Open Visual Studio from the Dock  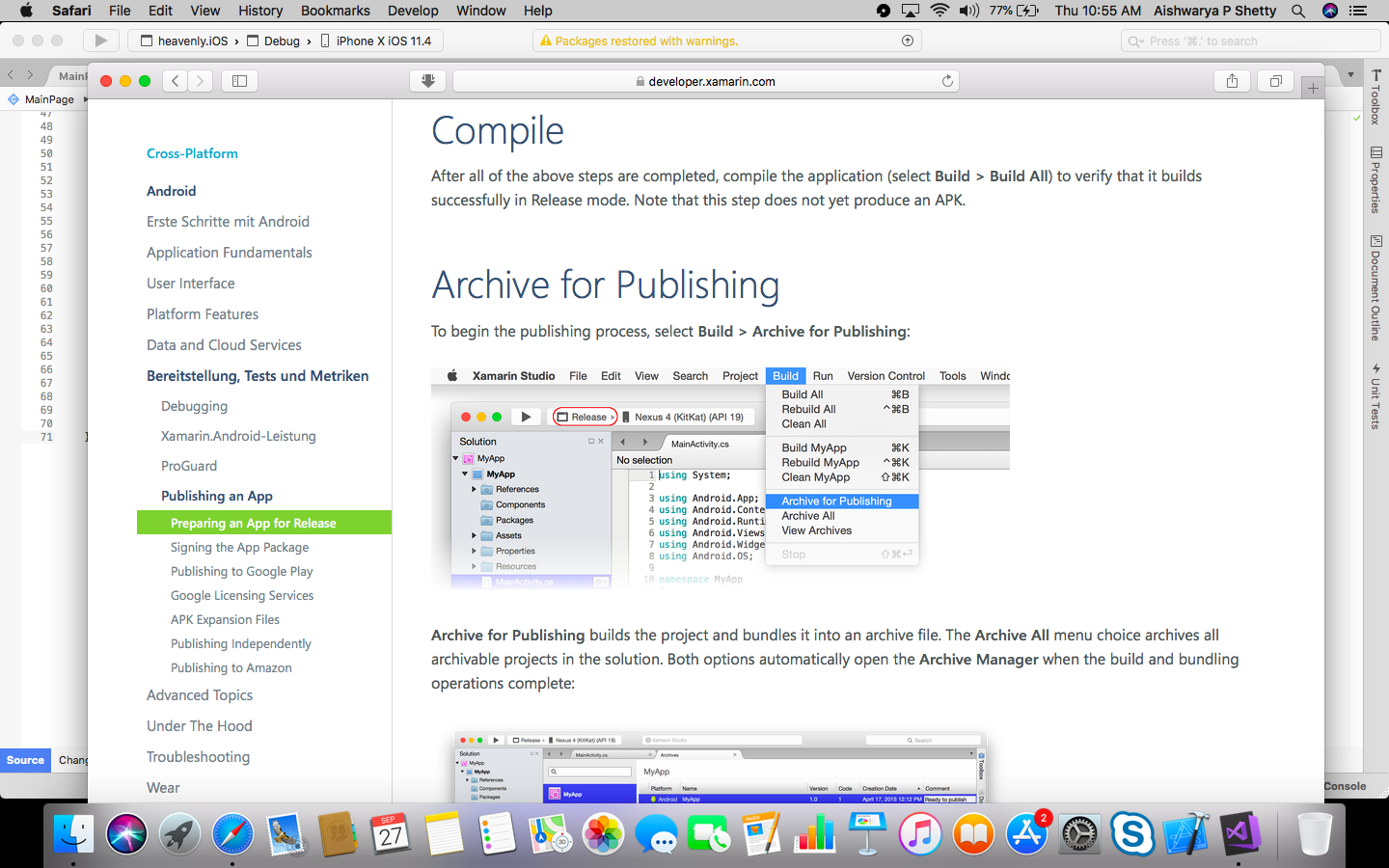point(1240,834)
